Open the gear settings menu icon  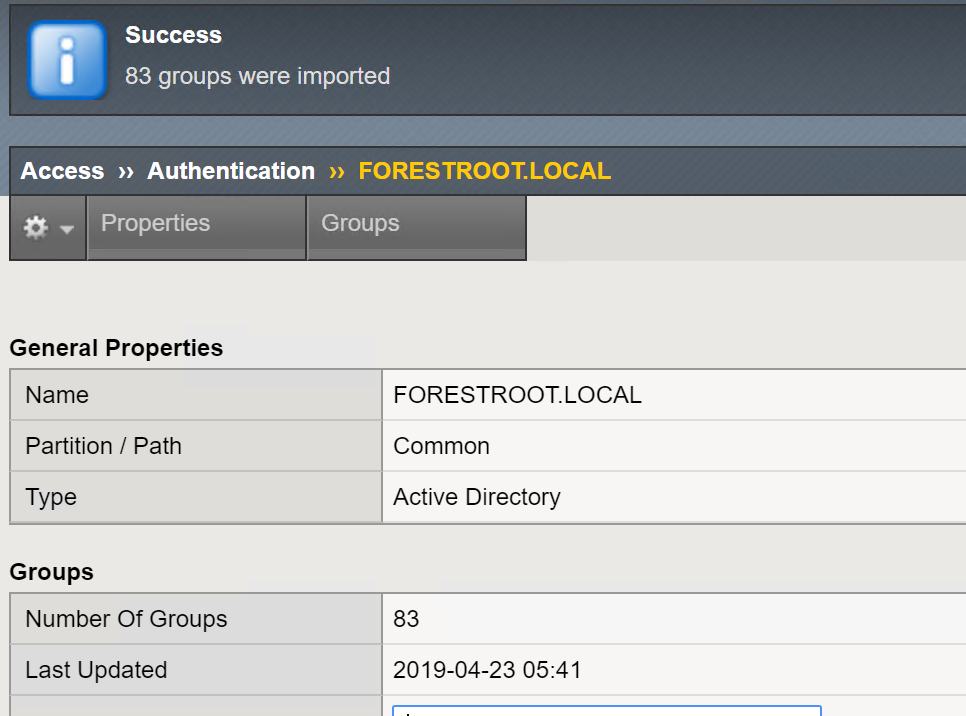tap(36, 227)
